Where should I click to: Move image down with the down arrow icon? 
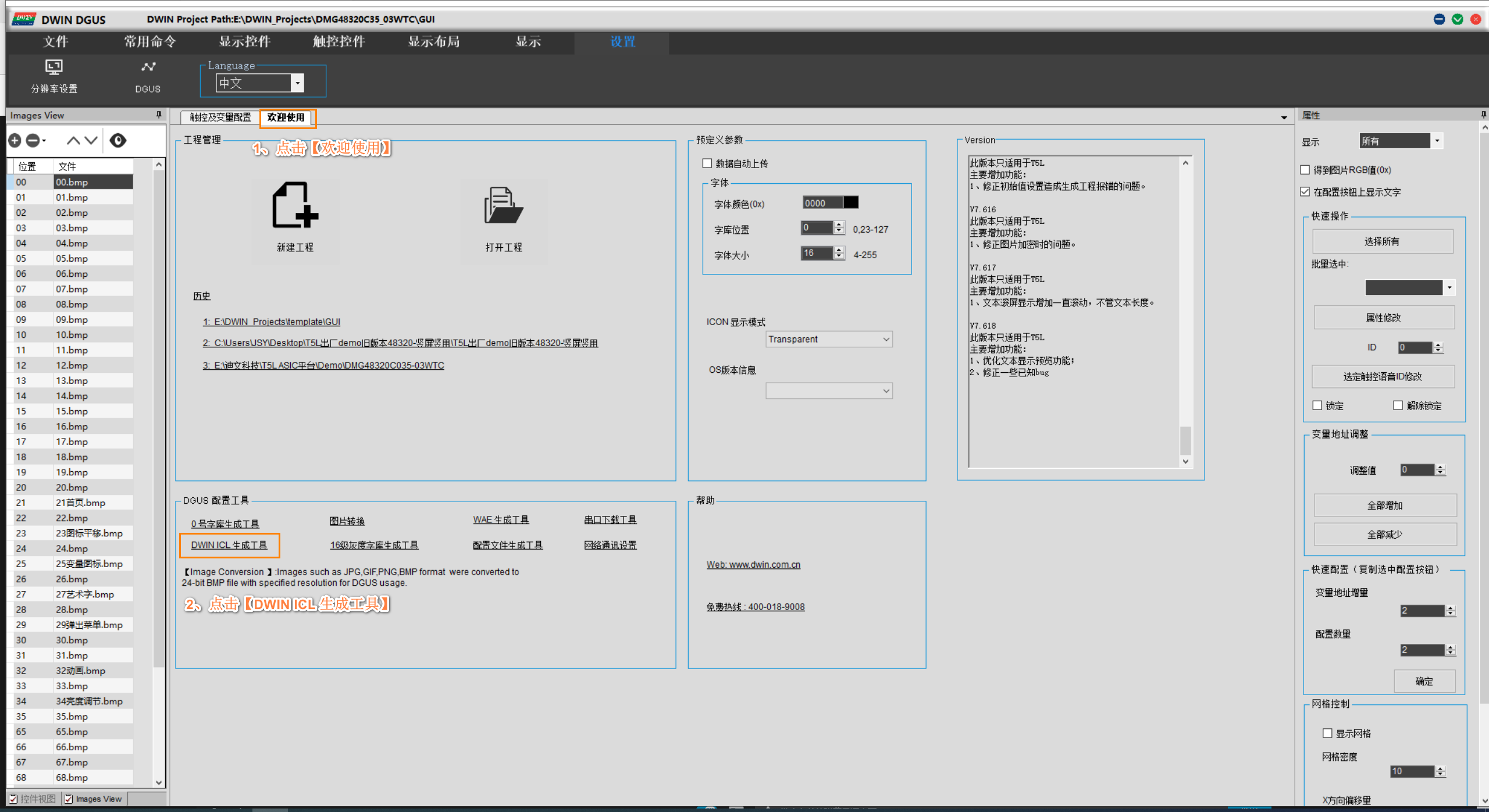[x=91, y=140]
